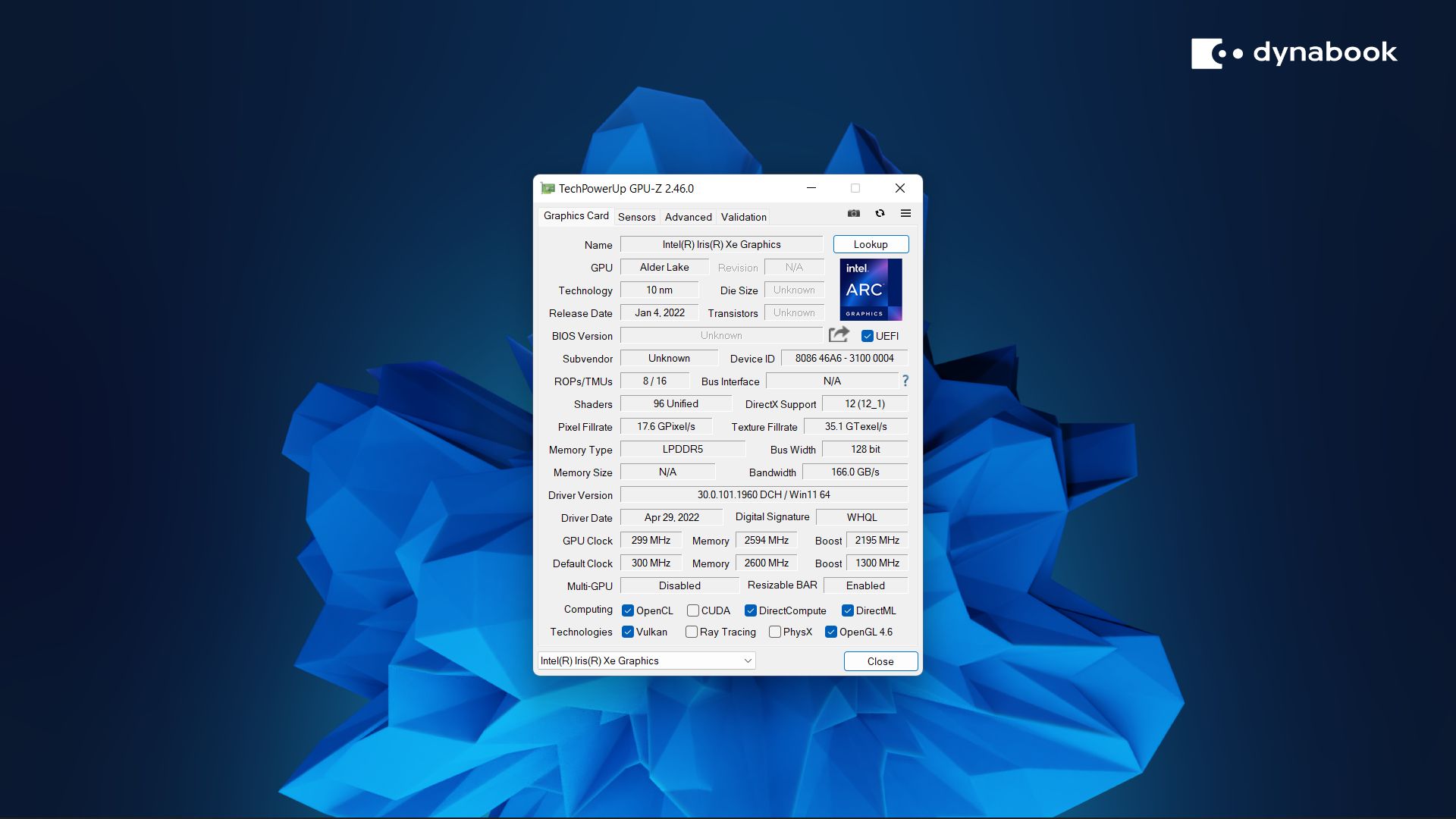Image resolution: width=1456 pixels, height=819 pixels.
Task: Switch to the Sensors tab
Action: coord(636,217)
